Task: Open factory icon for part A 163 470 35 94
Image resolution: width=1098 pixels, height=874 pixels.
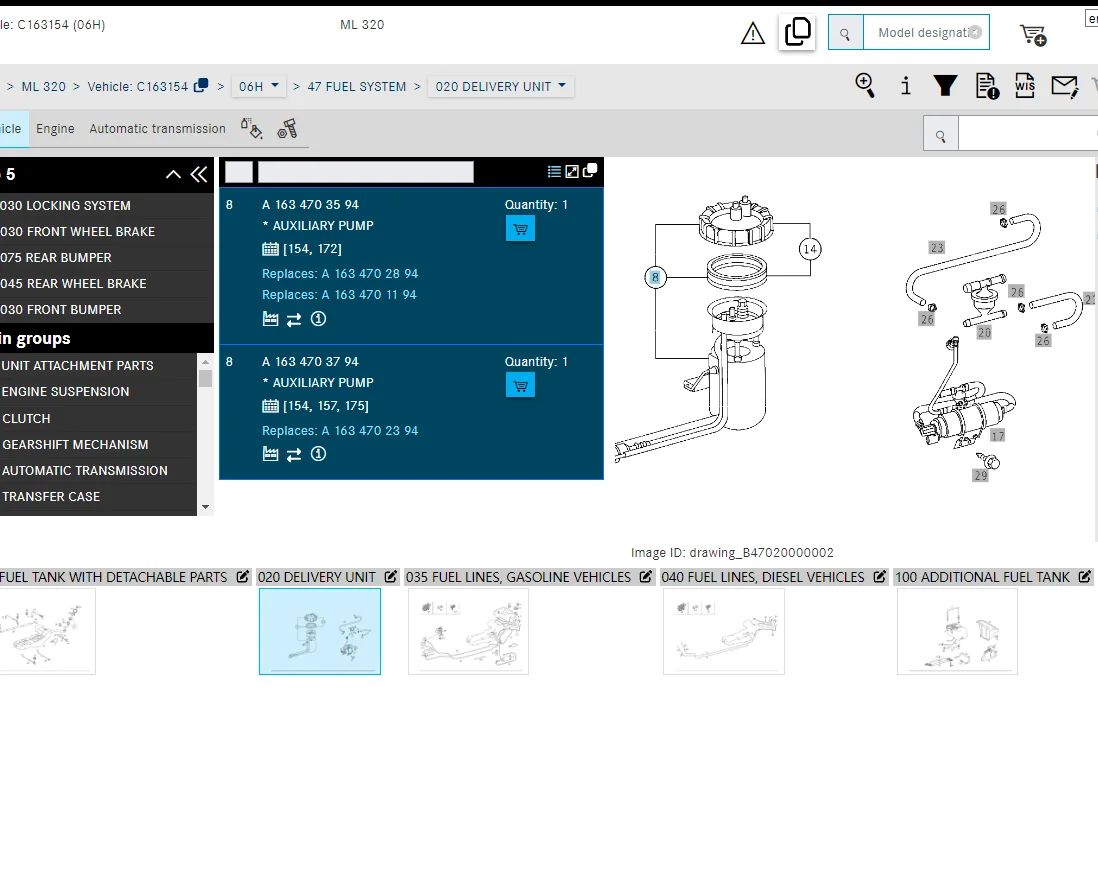Action: tap(270, 319)
